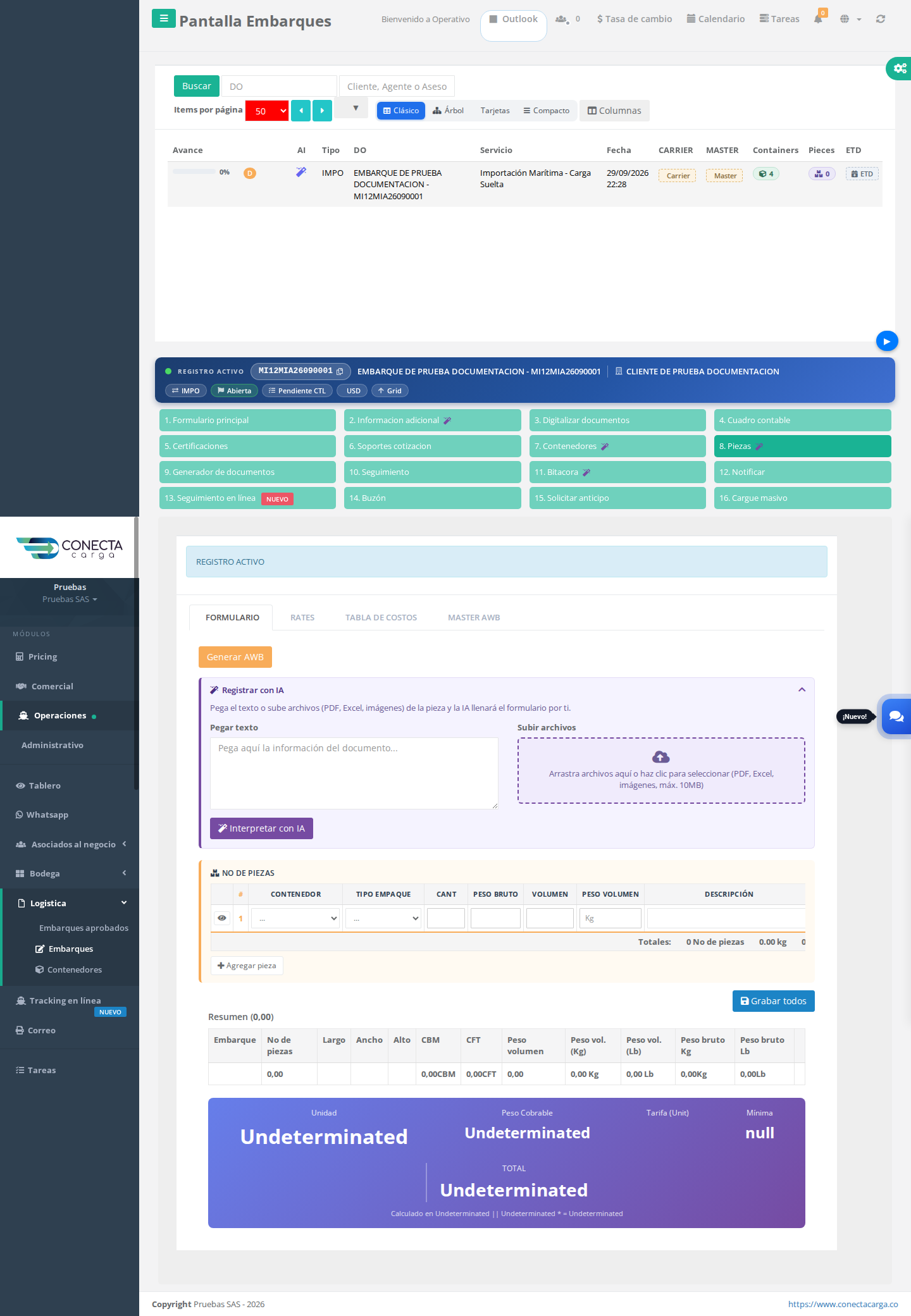The width and height of the screenshot is (911, 1316).
Task: Click Interpretar con IA button
Action: pyautogui.click(x=261, y=828)
